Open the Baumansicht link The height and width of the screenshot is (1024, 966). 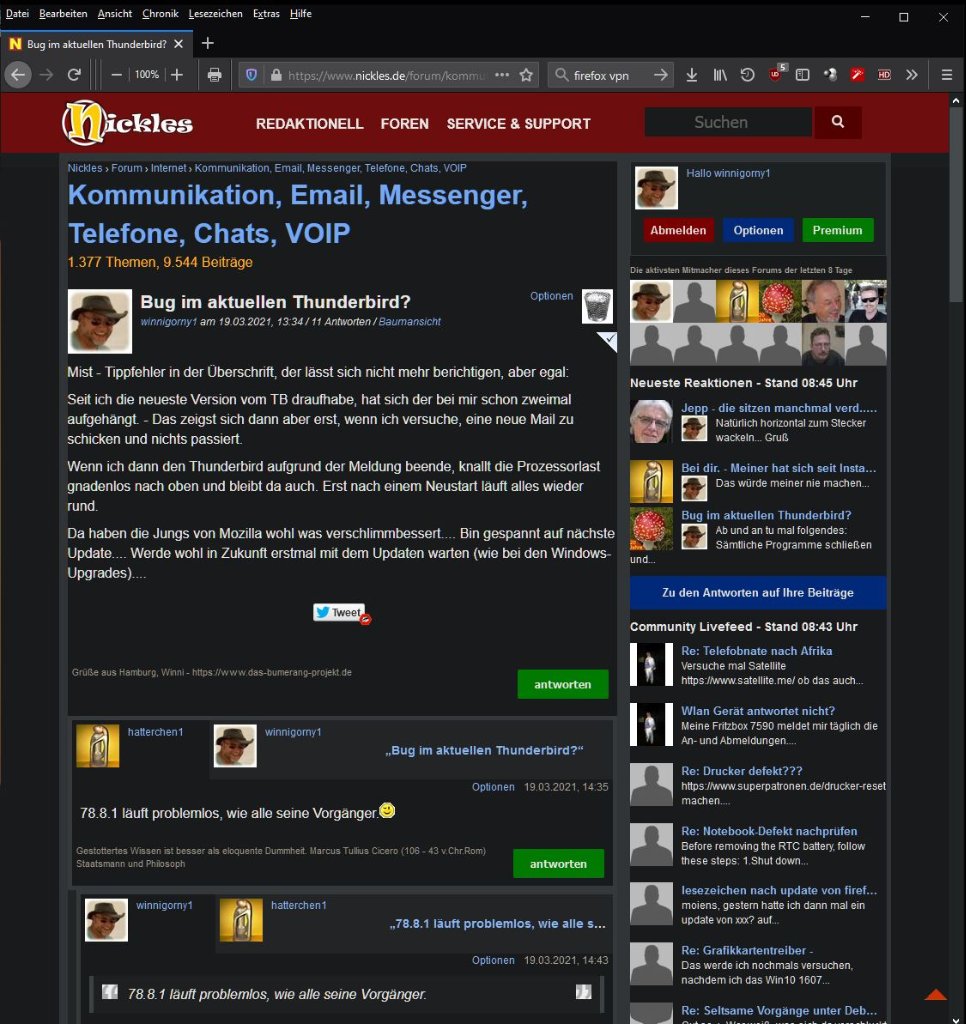click(410, 321)
